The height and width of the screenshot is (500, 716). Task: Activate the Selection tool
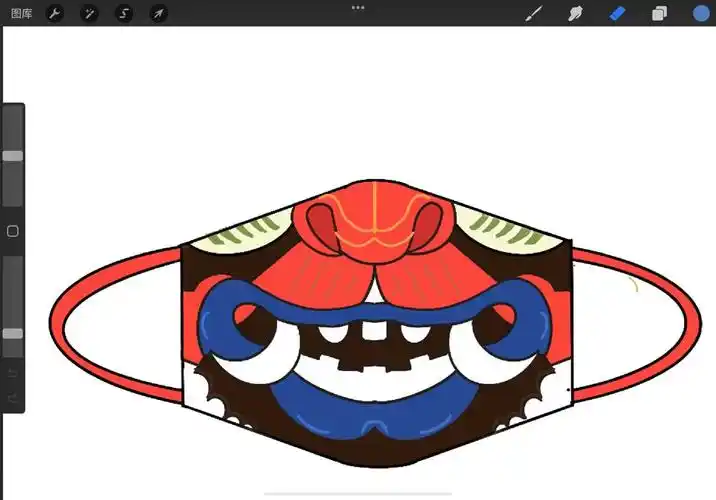tap(124, 13)
